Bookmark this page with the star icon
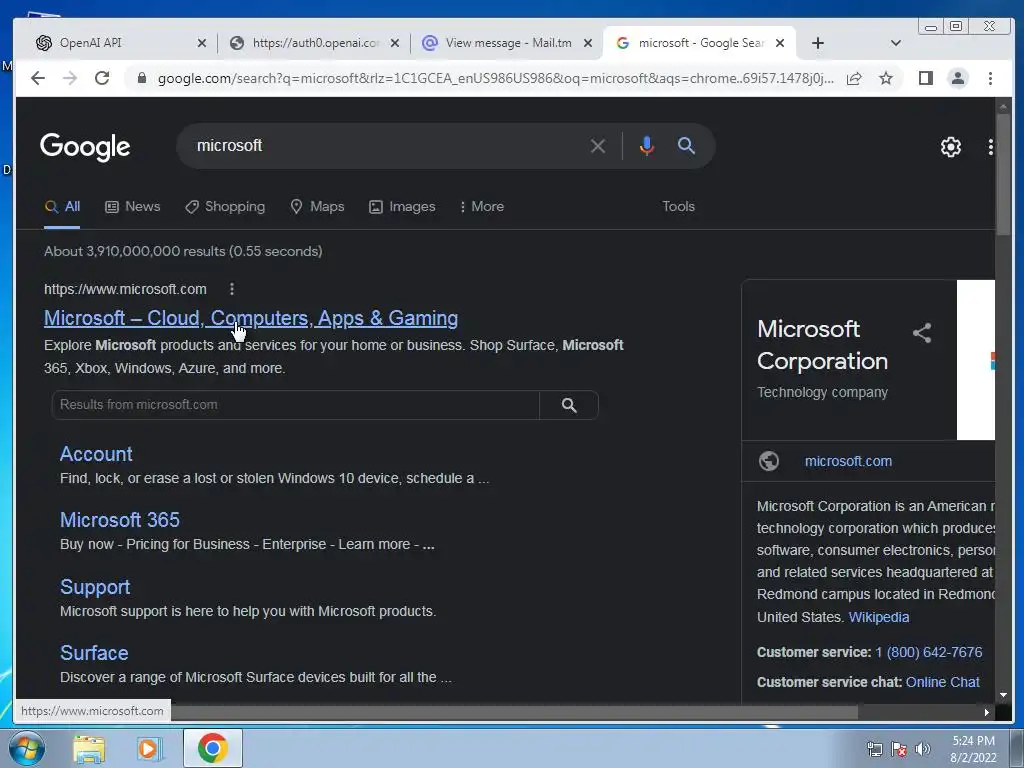 coord(886,78)
